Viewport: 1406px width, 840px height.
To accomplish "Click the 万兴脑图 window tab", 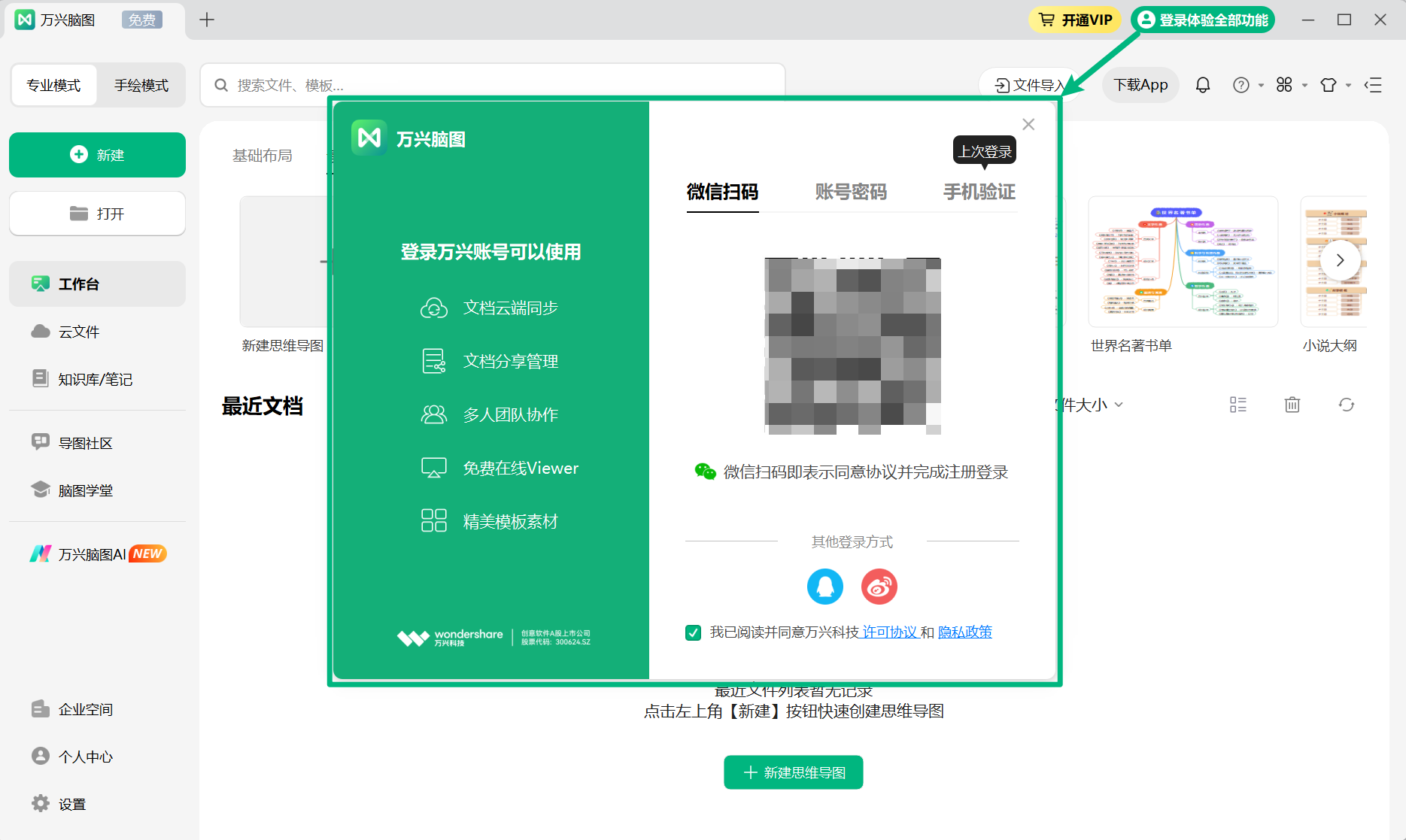I will point(94,20).
